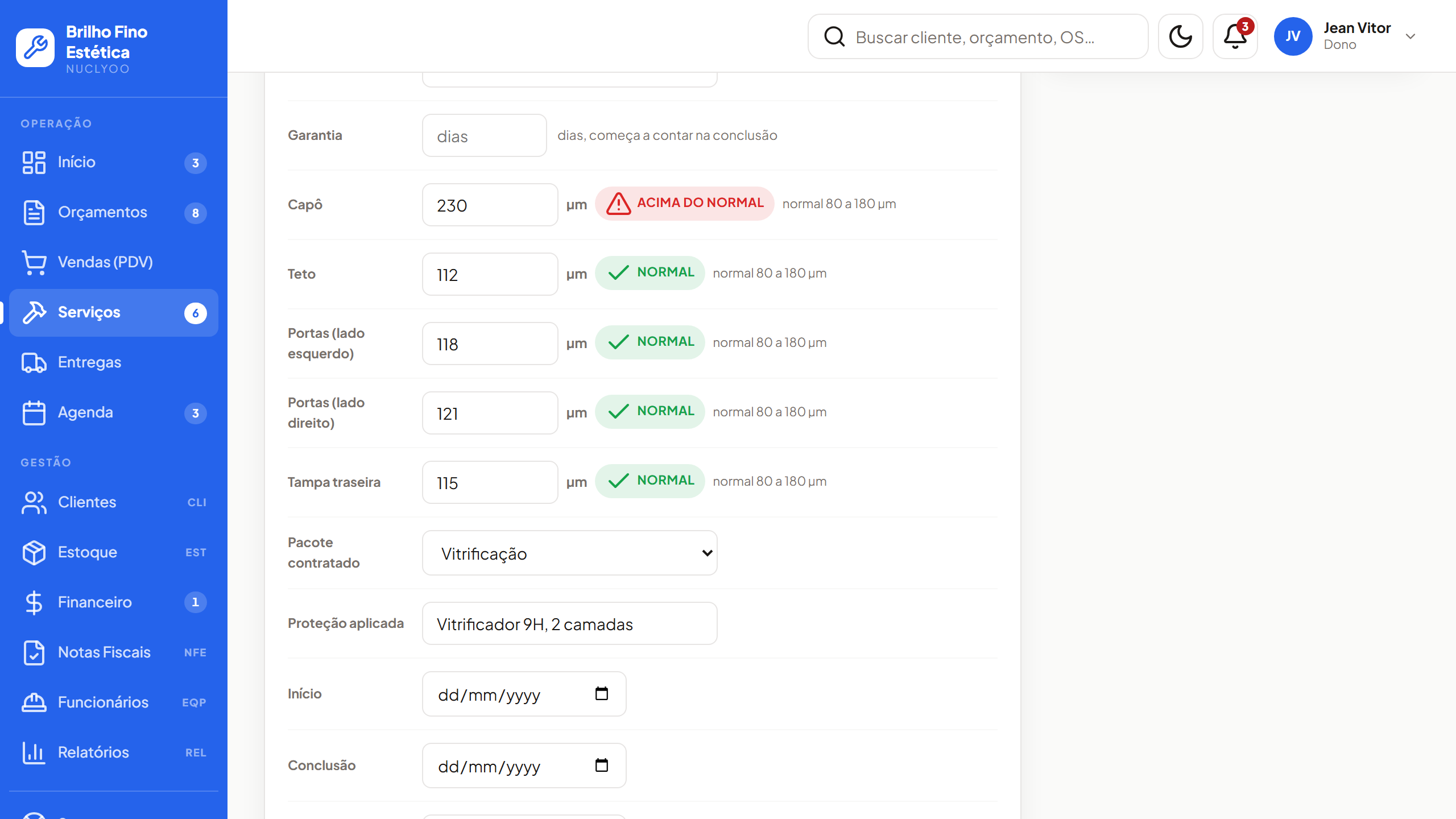Open Clientes people icon

tap(34, 503)
